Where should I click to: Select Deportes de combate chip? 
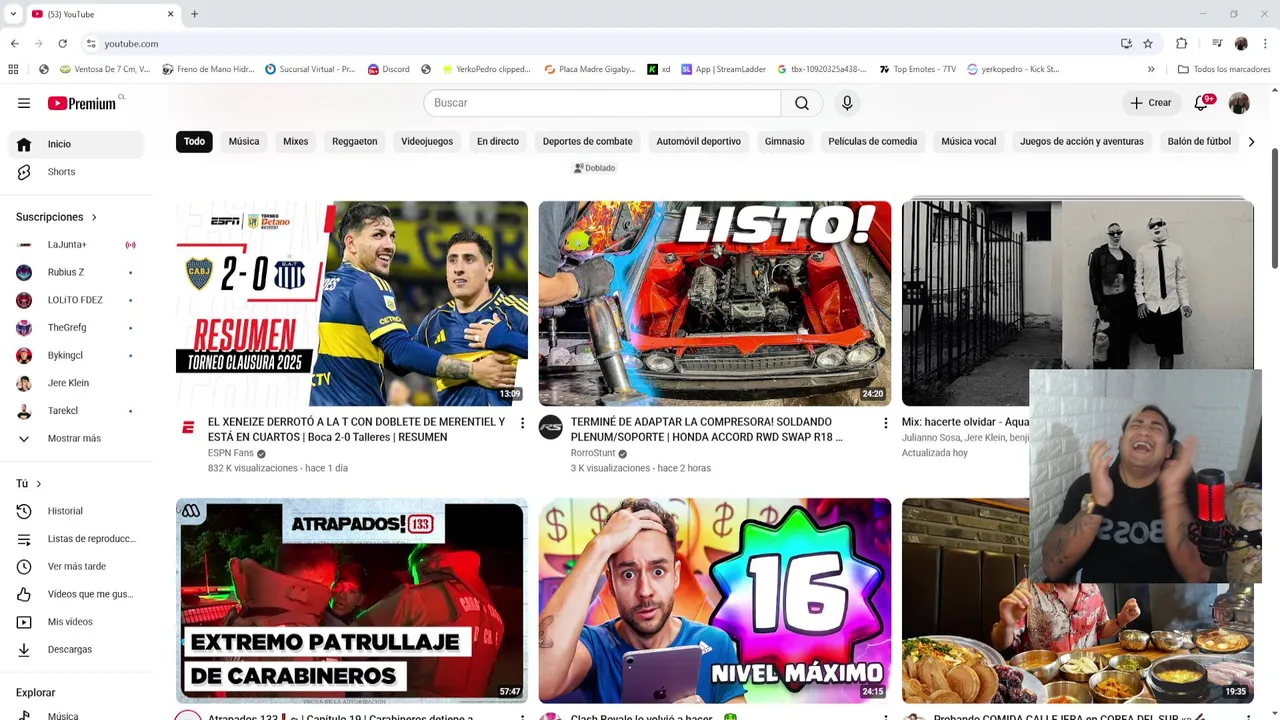click(588, 142)
